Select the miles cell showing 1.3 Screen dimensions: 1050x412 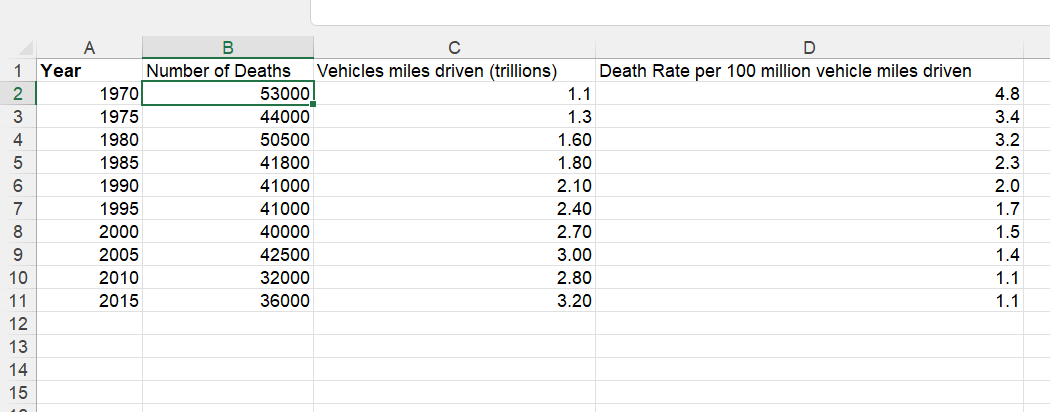coord(454,117)
